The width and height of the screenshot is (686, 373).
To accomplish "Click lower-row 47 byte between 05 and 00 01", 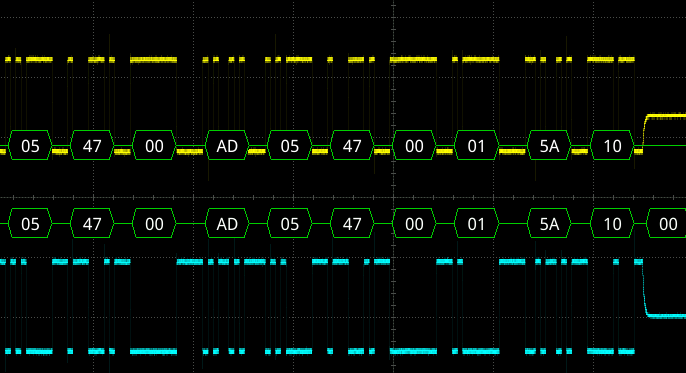I will (x=352, y=223).
